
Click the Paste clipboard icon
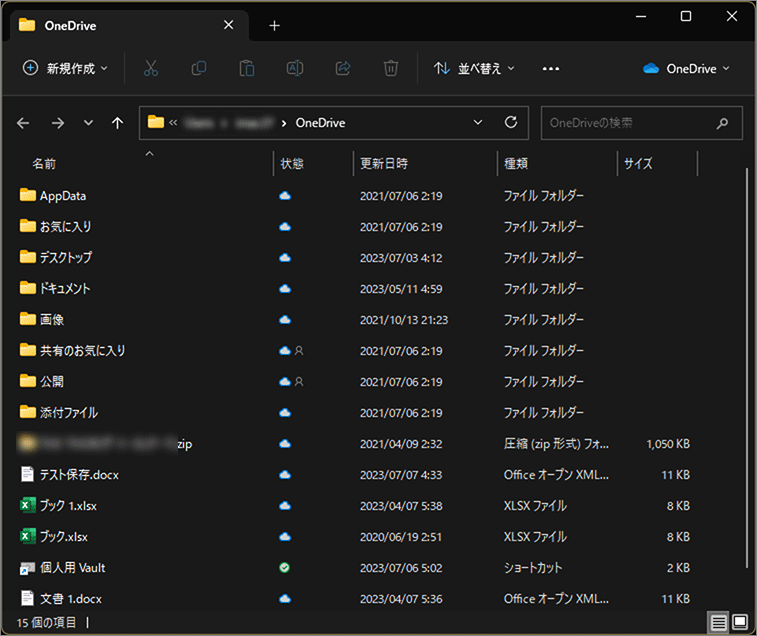pyautogui.click(x=247, y=69)
